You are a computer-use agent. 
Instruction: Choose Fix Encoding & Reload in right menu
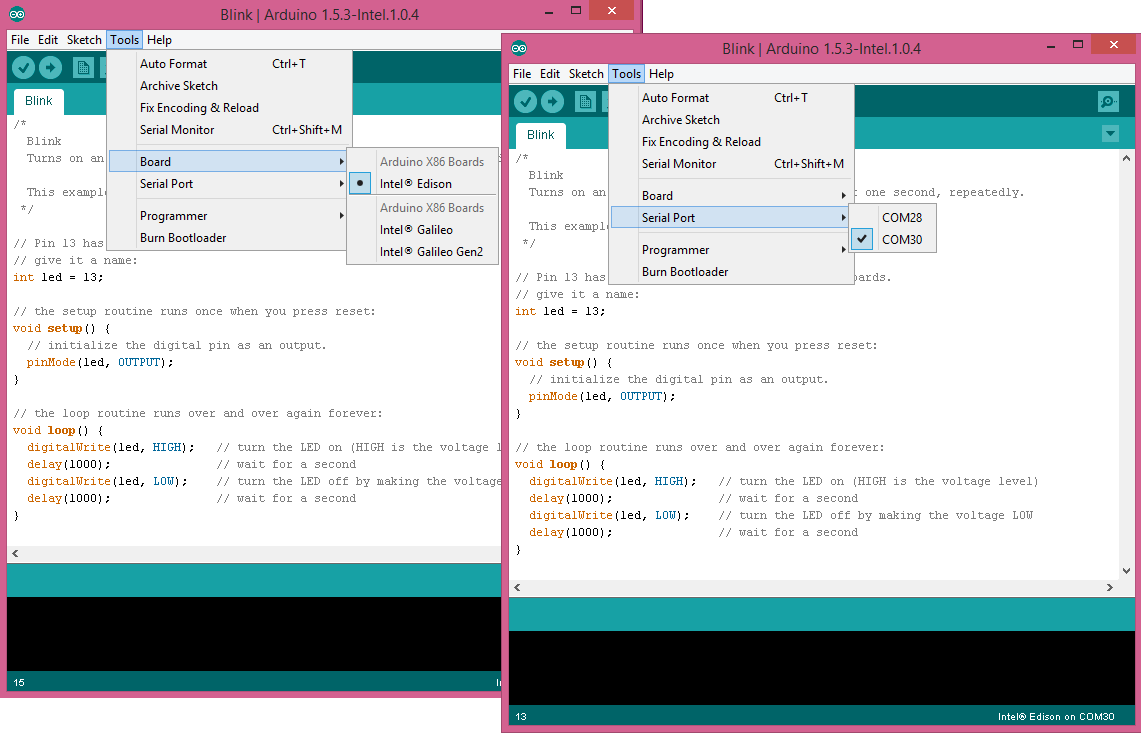(730, 141)
